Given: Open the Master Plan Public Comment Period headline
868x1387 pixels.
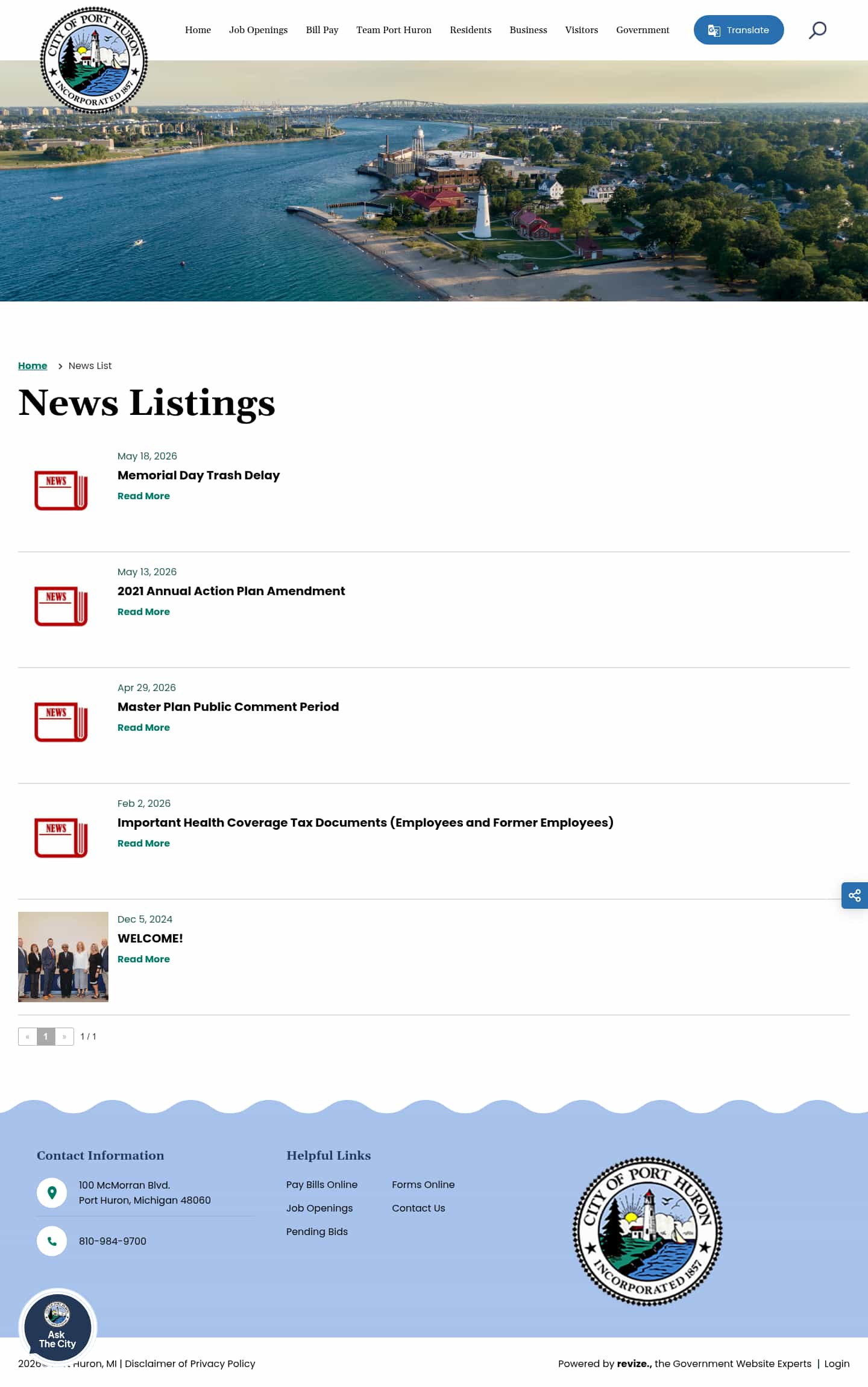Looking at the screenshot, I should pos(228,707).
